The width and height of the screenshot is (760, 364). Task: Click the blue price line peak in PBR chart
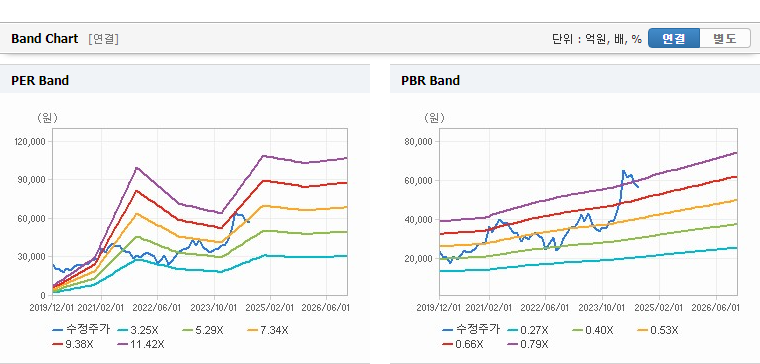[x=623, y=171]
